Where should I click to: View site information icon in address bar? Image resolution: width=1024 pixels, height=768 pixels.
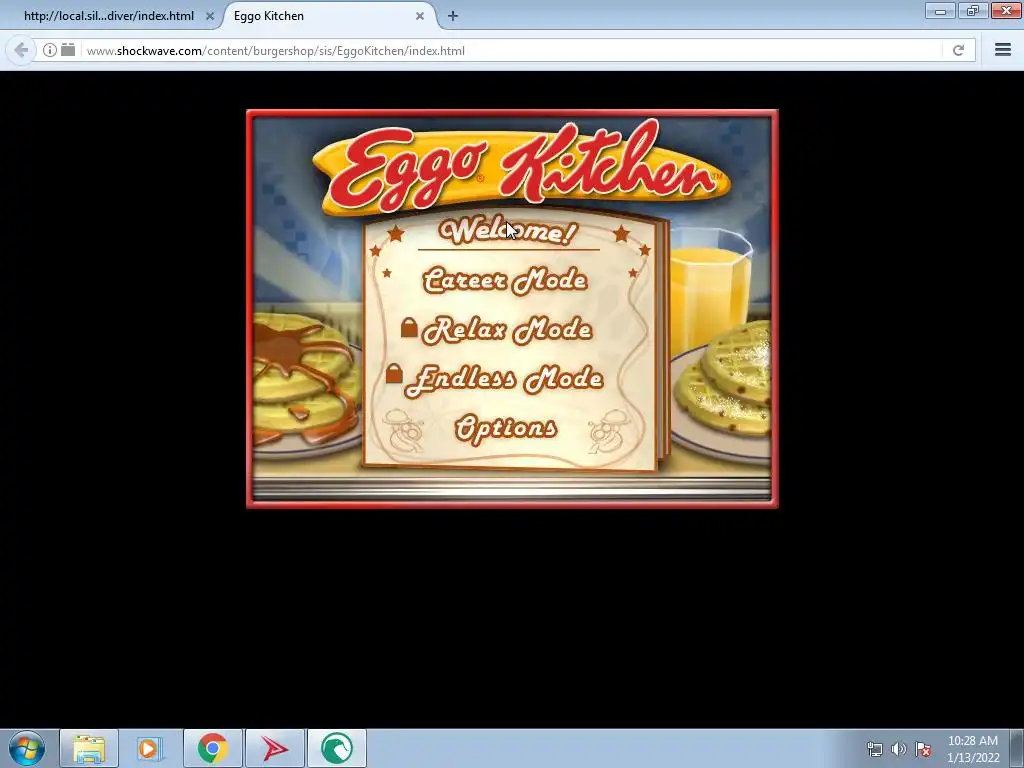tap(50, 50)
